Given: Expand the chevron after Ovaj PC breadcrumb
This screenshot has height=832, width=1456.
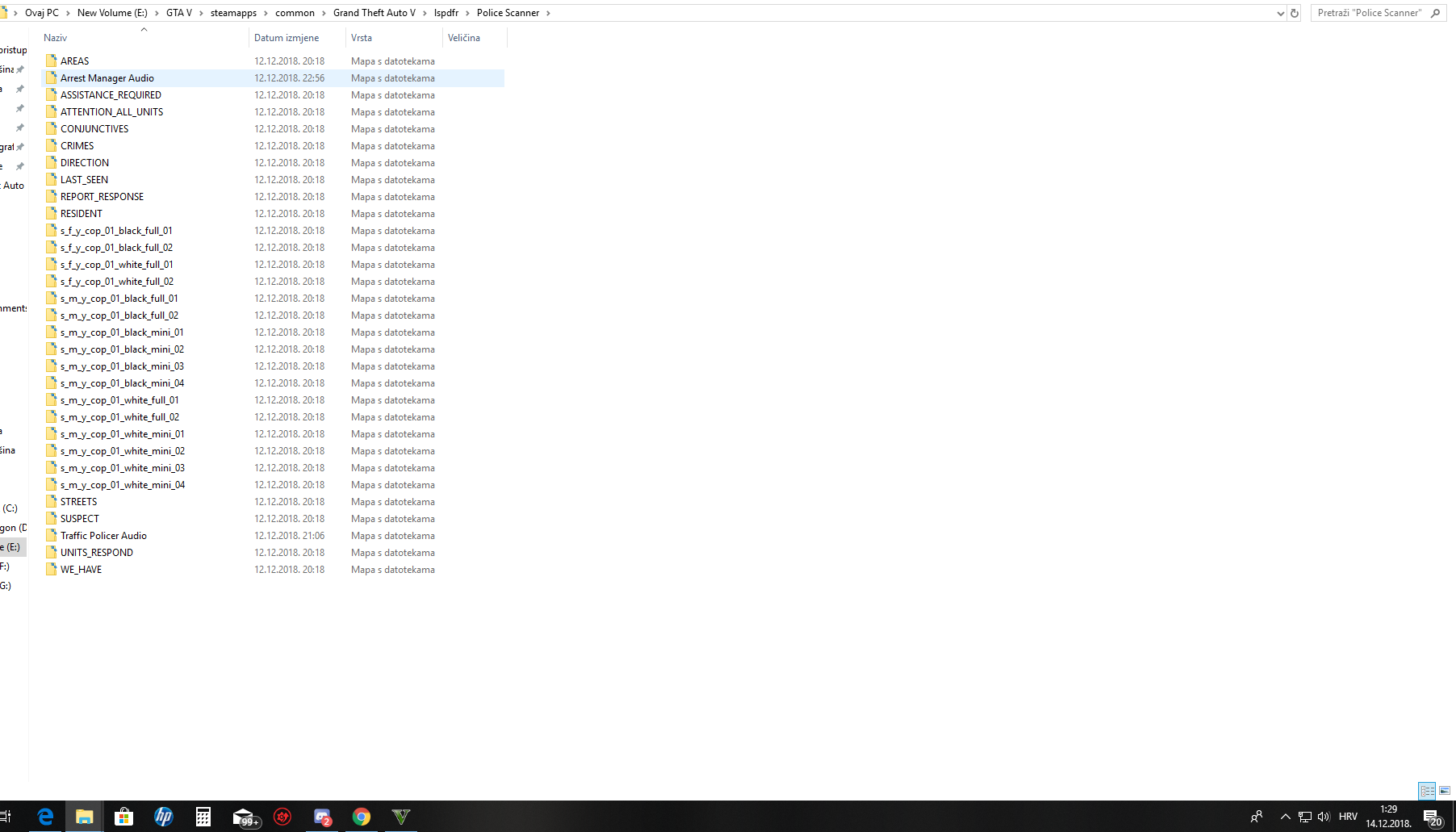Looking at the screenshot, I should 68,13.
